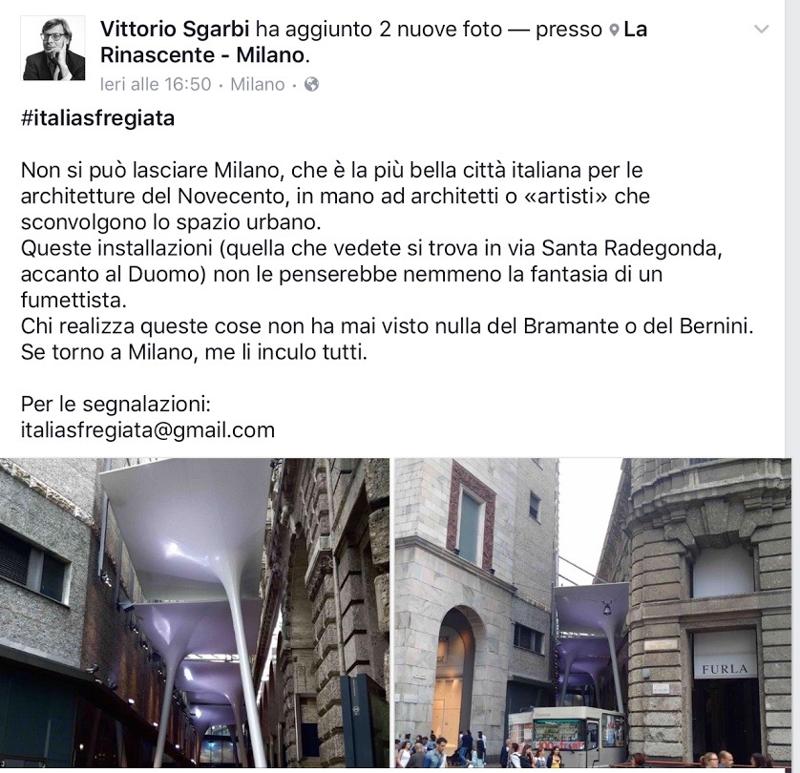Open the #italiasfregiata hashtag
Image resolution: width=800 pixels, height=773 pixels.
pyautogui.click(x=98, y=118)
